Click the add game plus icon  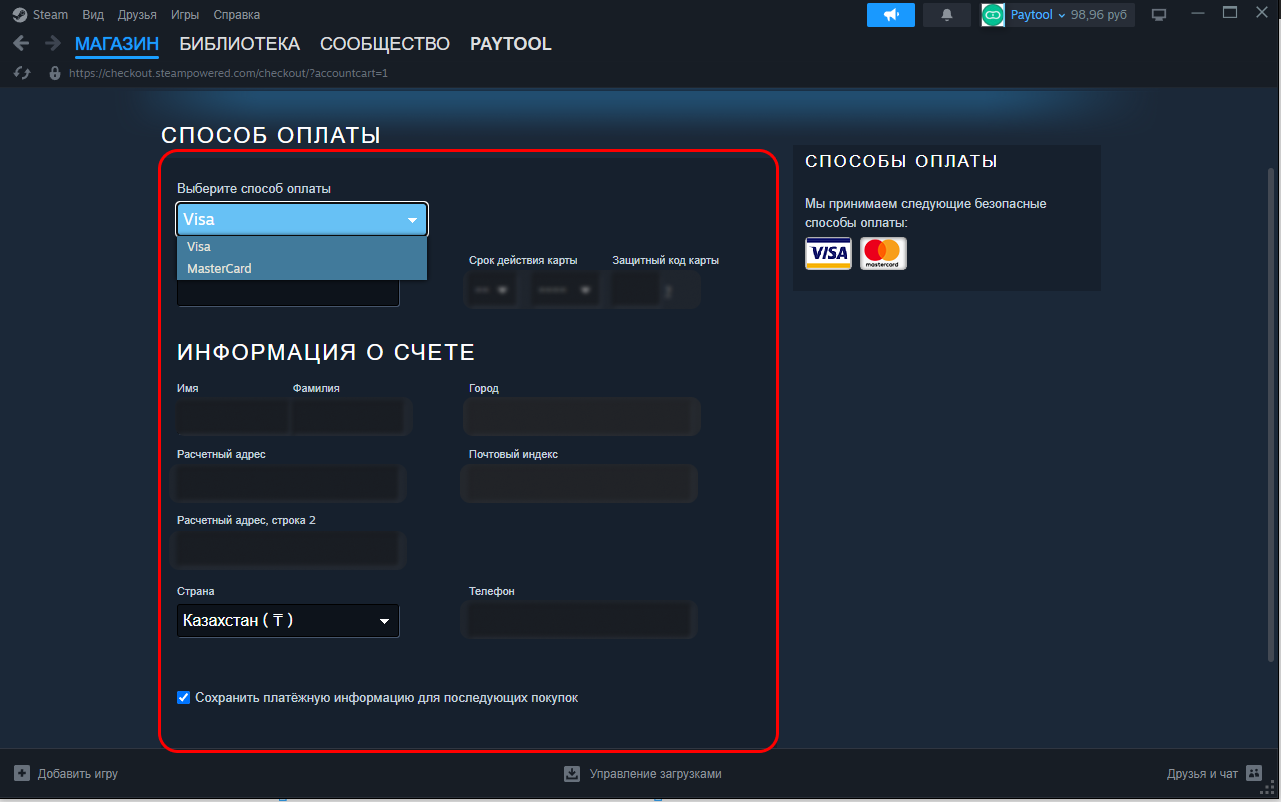(22, 773)
